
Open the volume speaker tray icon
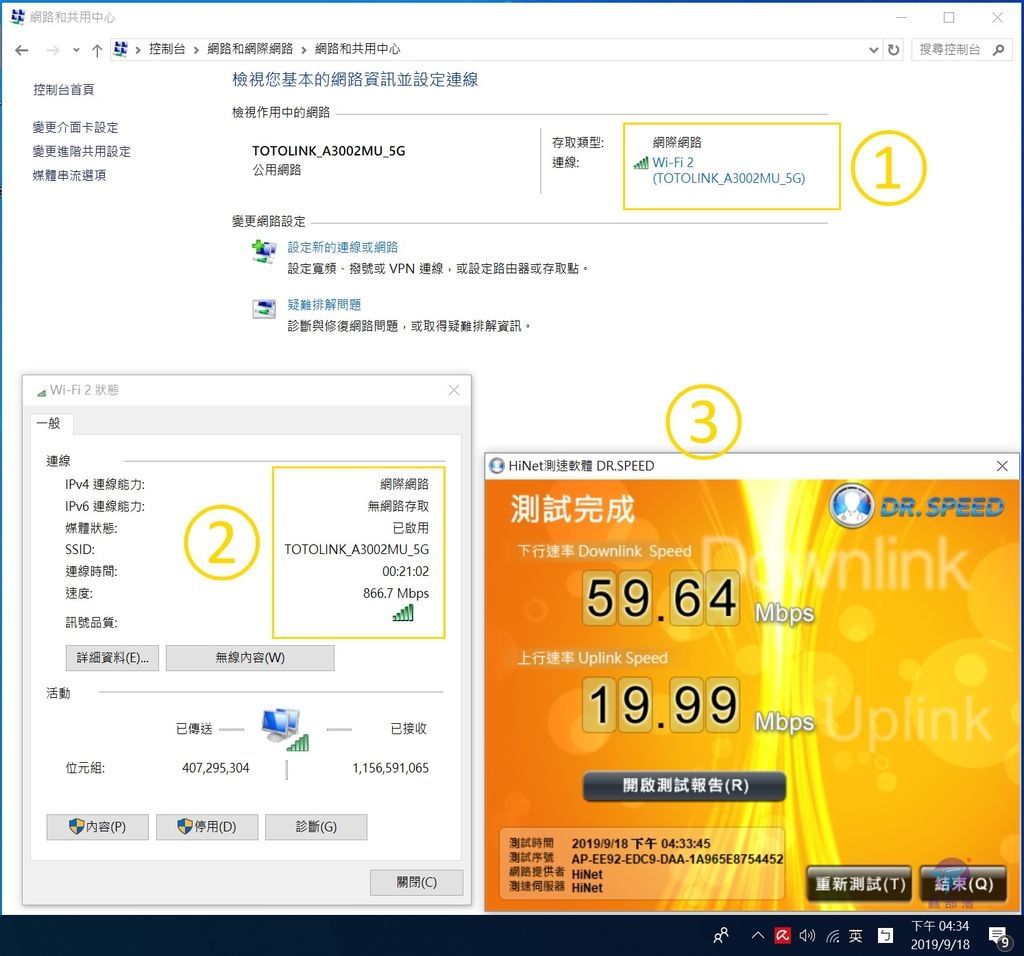[807, 936]
